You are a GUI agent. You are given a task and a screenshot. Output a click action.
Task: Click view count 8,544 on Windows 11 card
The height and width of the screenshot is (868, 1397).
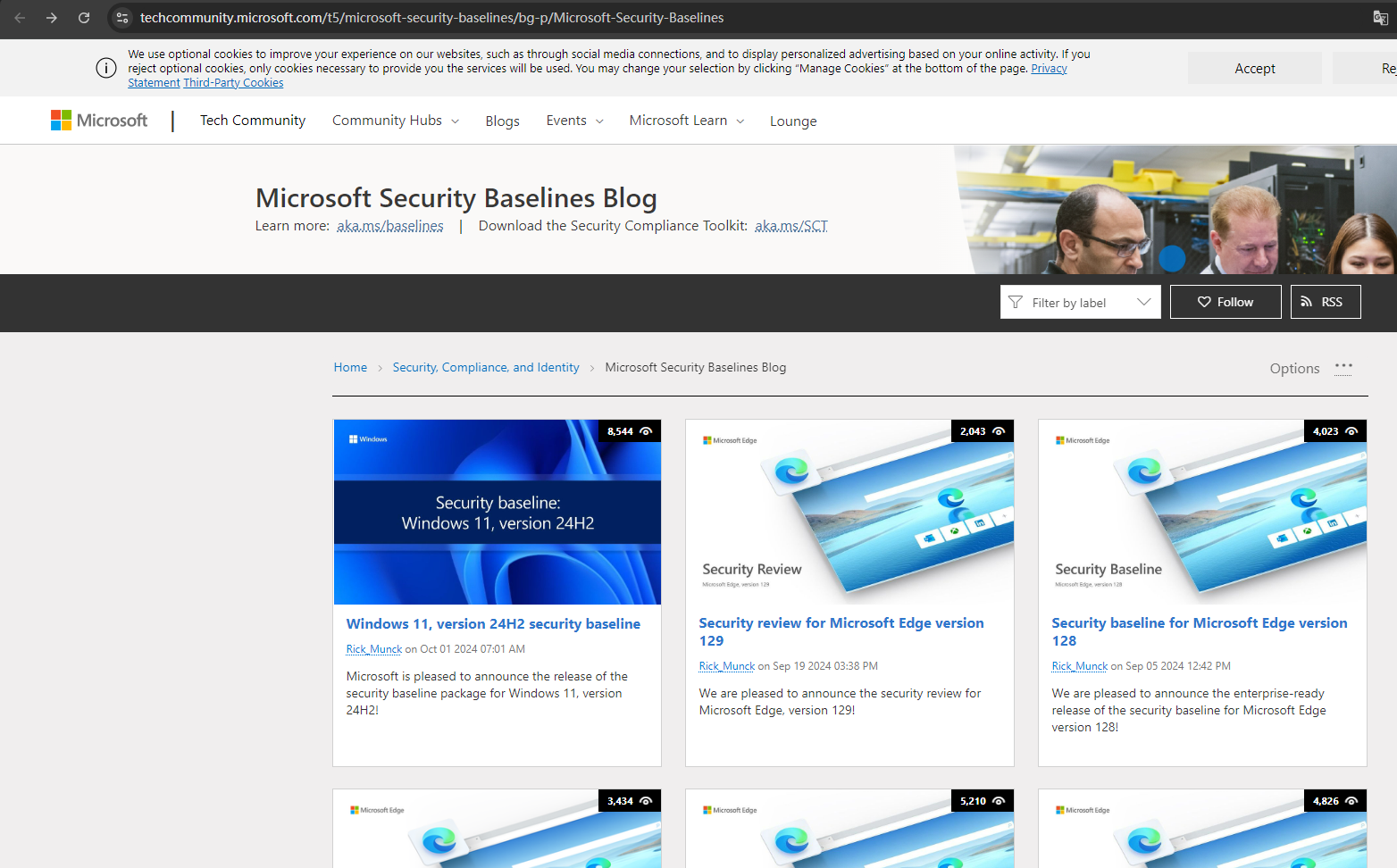[630, 431]
